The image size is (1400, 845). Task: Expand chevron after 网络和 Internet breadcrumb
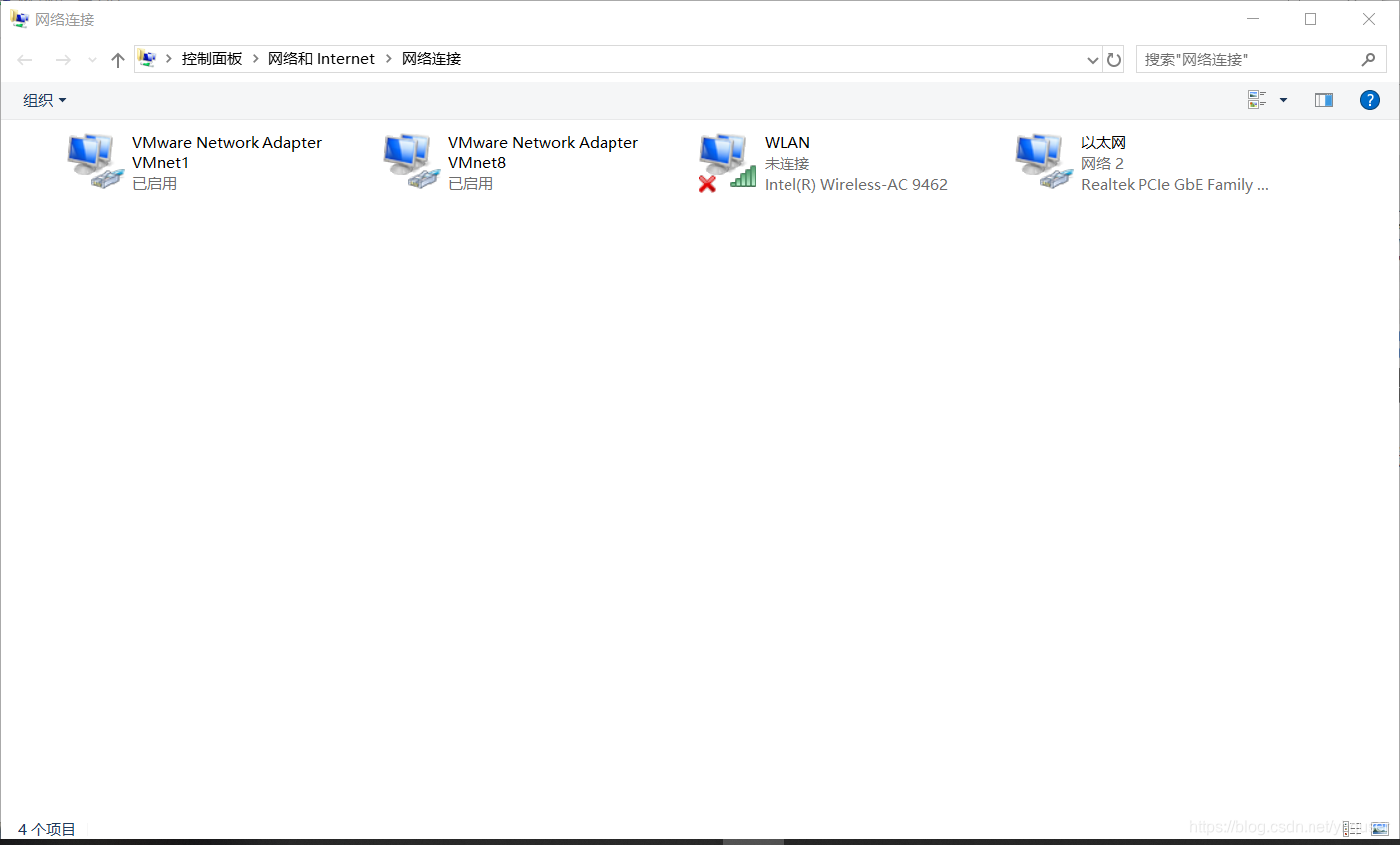pos(389,59)
